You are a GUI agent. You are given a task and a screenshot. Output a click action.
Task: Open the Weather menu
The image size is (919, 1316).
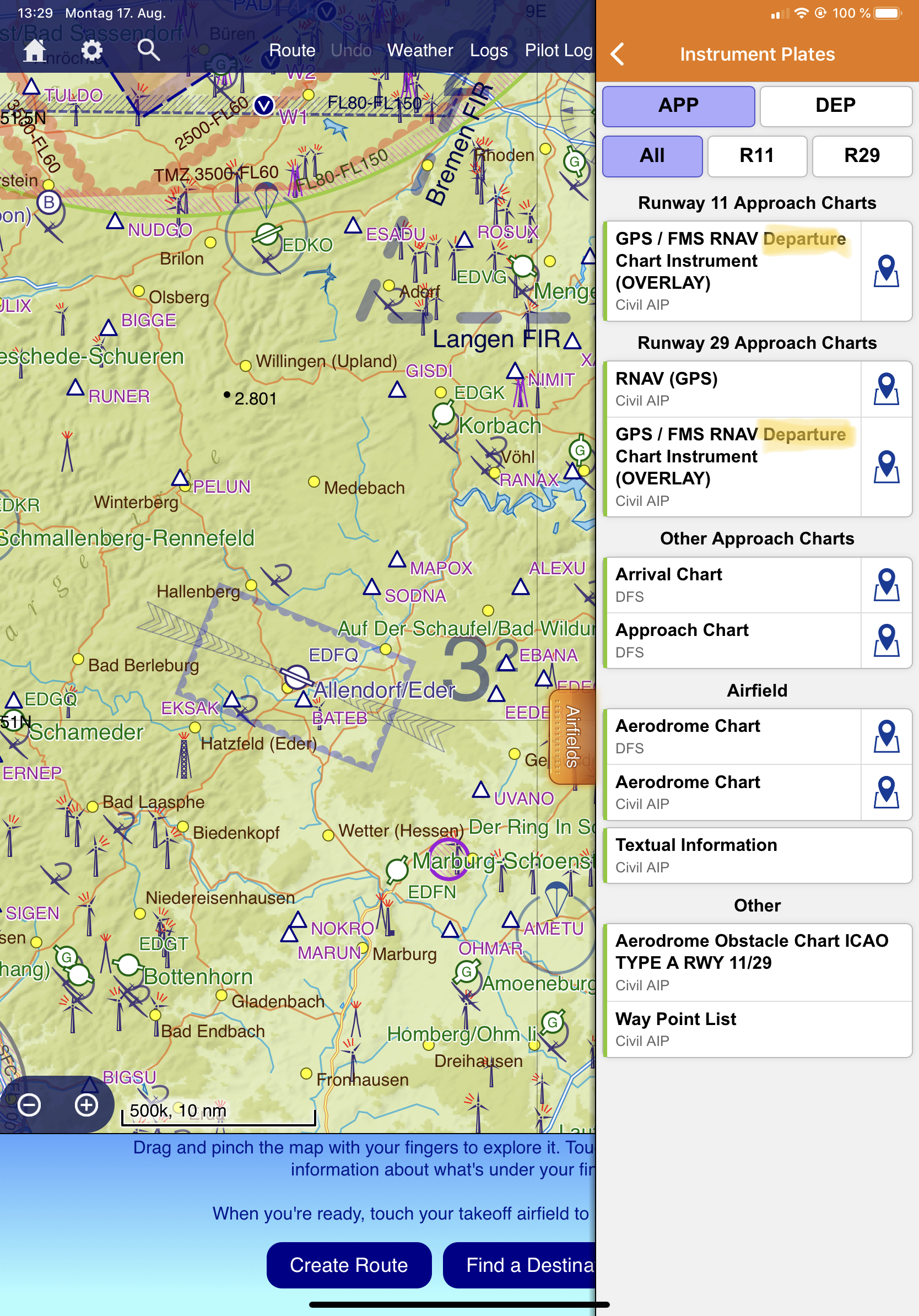pyautogui.click(x=419, y=51)
